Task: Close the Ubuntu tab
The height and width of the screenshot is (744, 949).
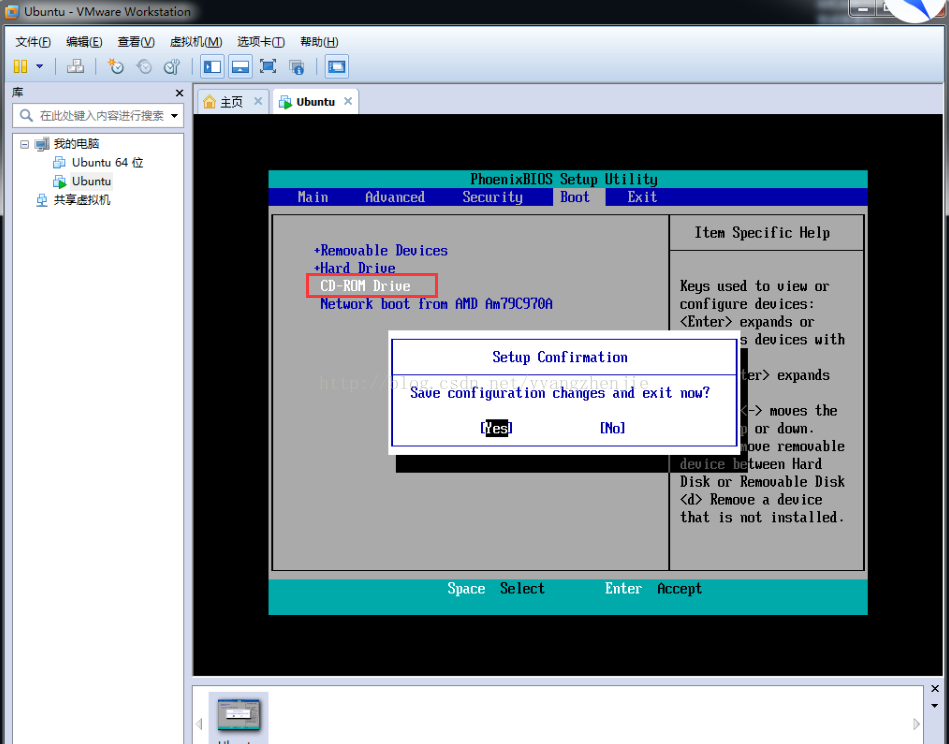Action: (348, 101)
